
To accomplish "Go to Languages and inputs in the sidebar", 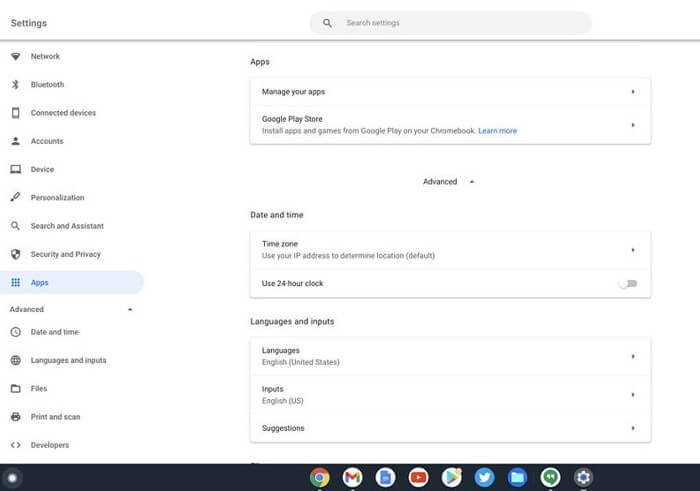I will pos(68,360).
